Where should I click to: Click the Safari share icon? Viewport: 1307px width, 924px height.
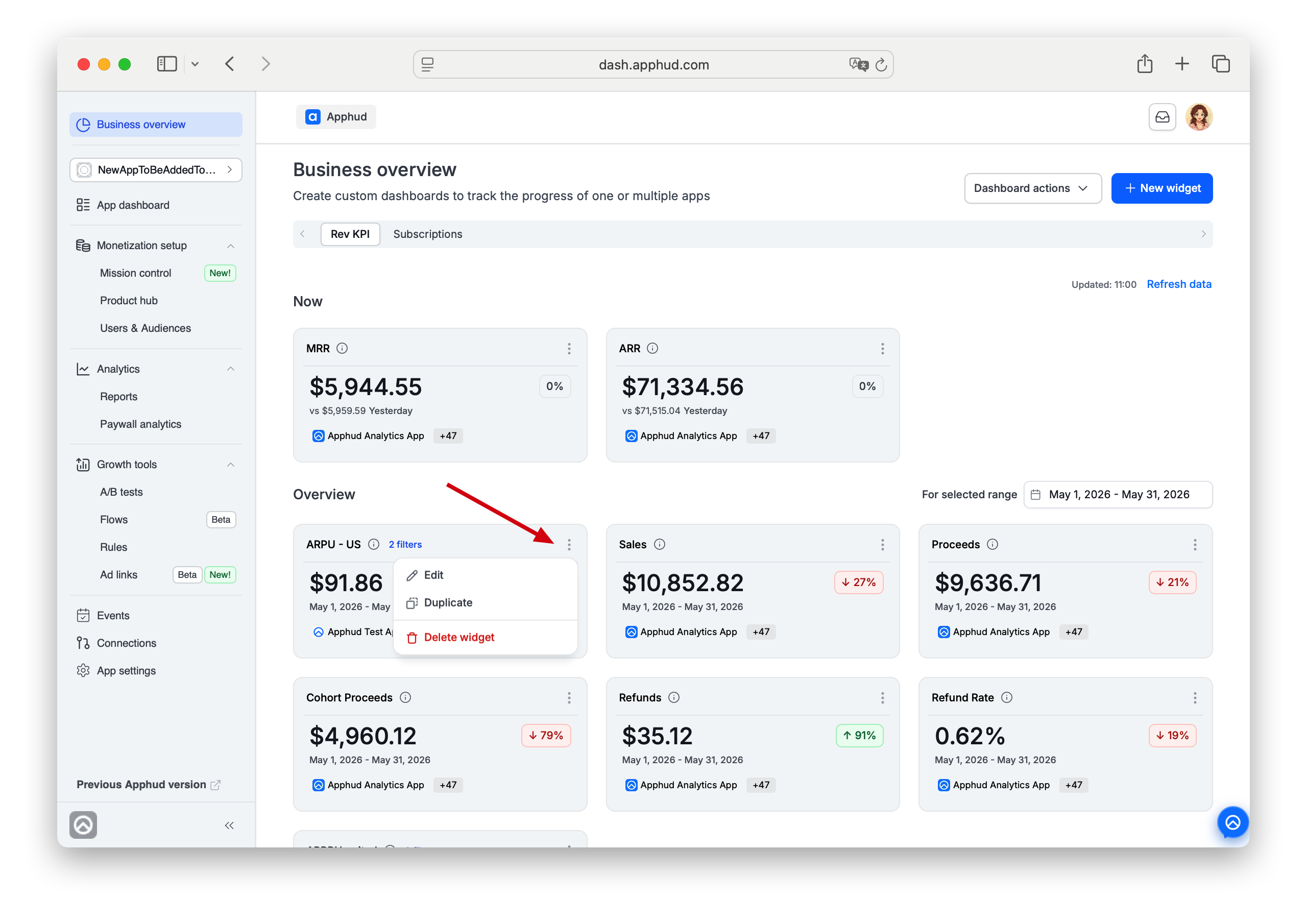(x=1145, y=64)
